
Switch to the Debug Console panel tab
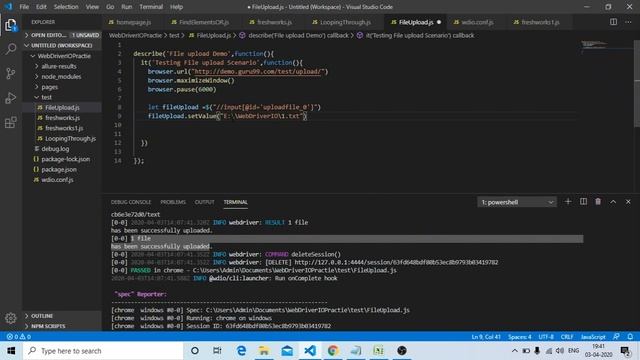coord(131,202)
